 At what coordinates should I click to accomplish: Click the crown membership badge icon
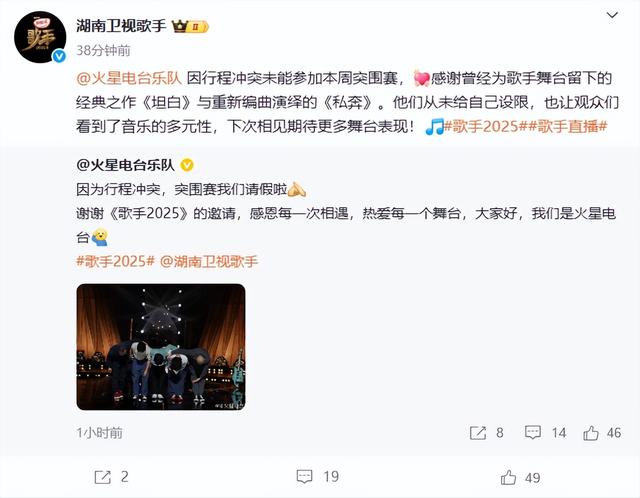point(190,27)
